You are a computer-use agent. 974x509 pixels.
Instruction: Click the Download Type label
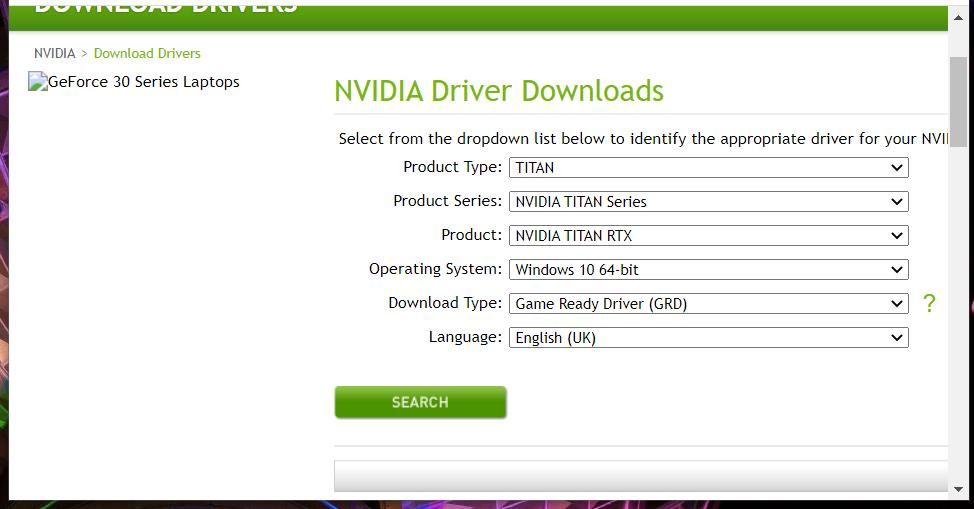click(x=445, y=303)
